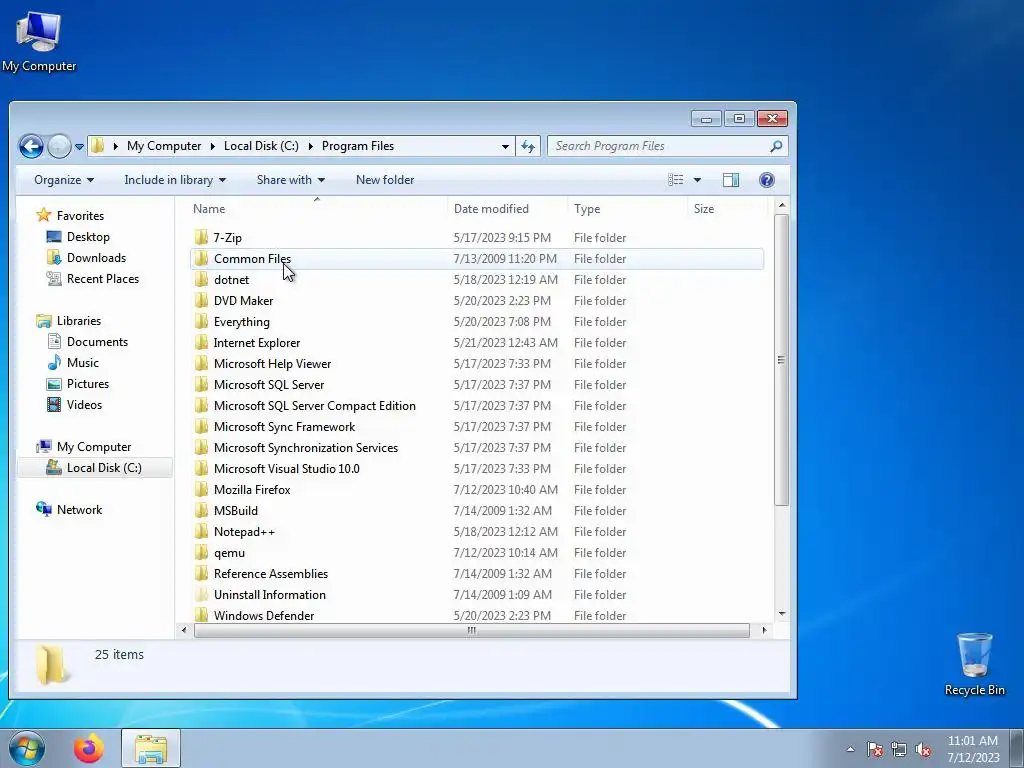
Task: Click the search magnifier icon
Action: (776, 146)
